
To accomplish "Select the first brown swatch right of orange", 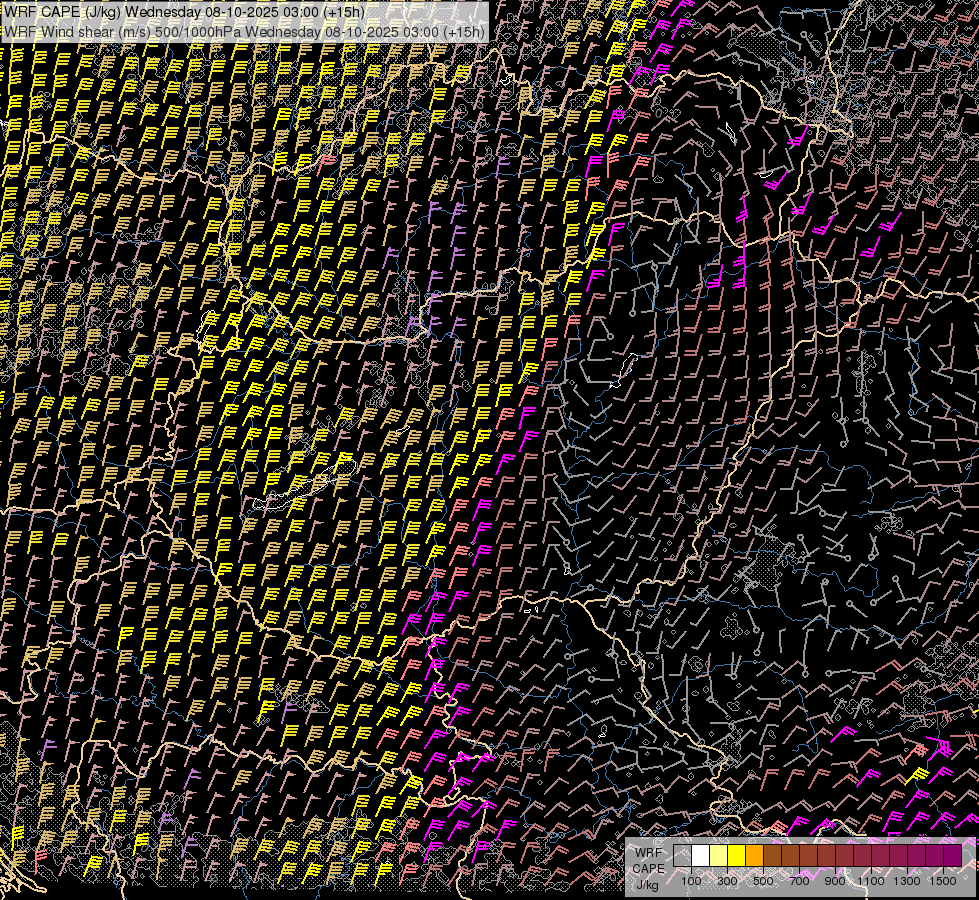I will tap(772, 855).
